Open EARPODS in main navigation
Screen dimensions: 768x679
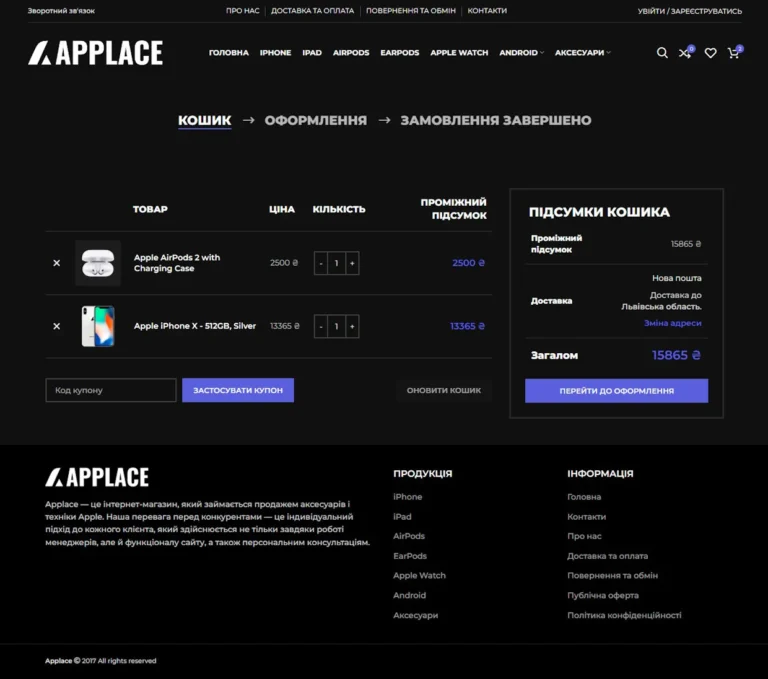[400, 52]
